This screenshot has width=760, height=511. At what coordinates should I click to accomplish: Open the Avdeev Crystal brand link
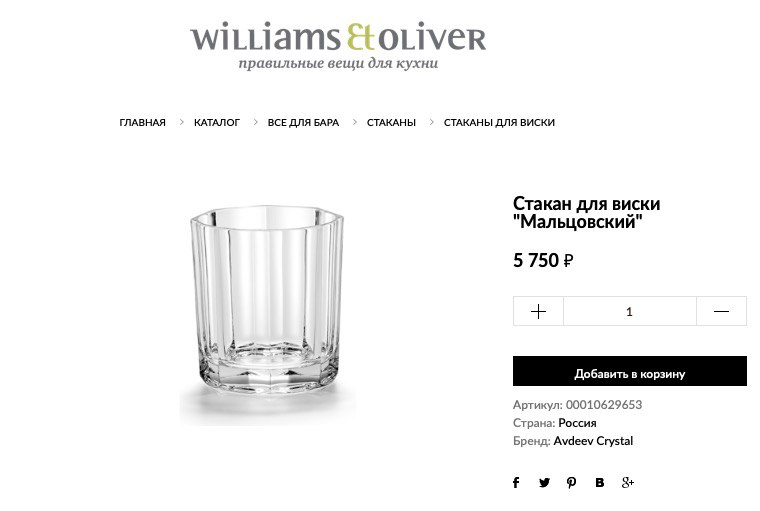(593, 441)
